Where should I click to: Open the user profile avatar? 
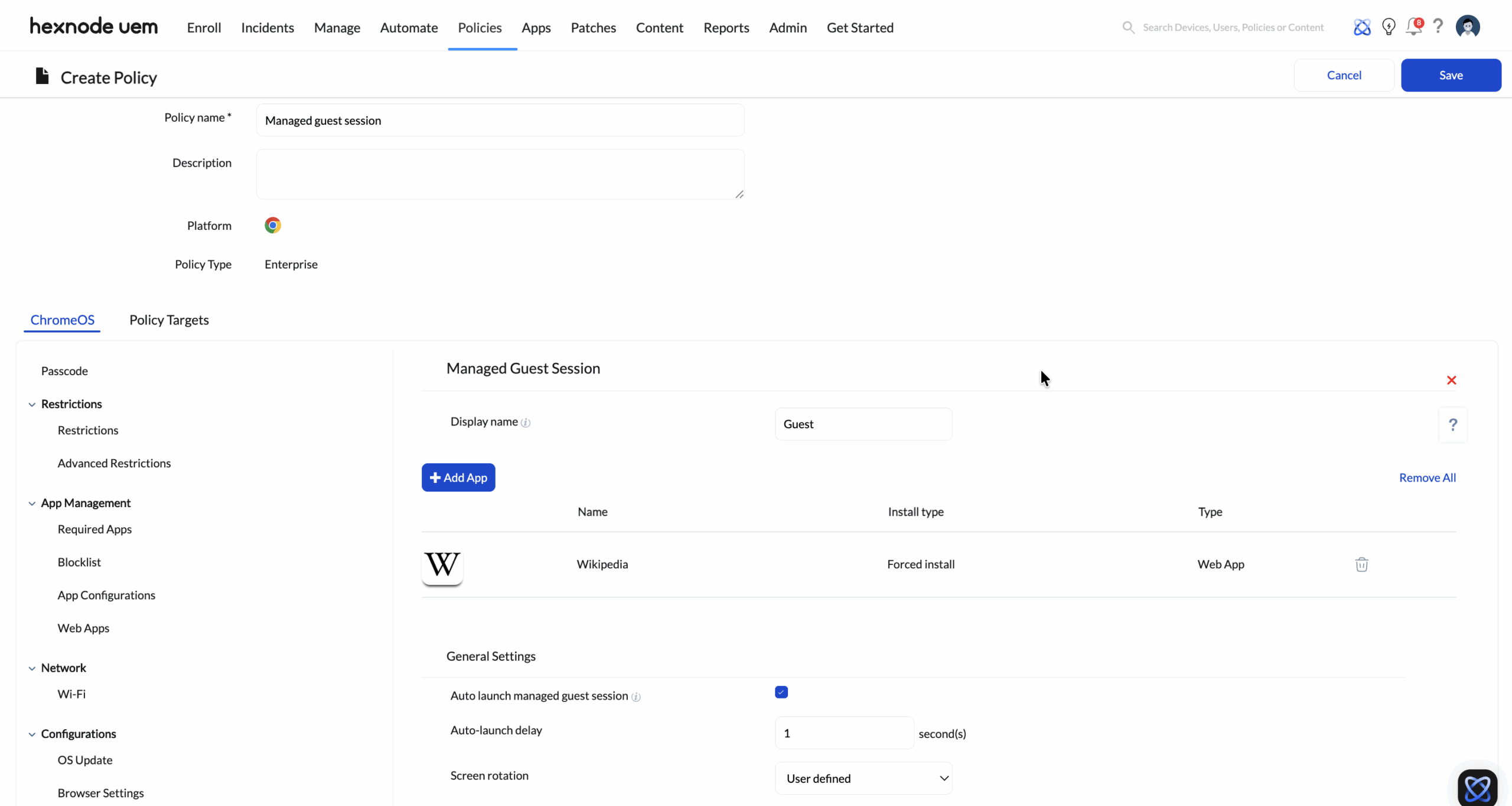coord(1468,27)
